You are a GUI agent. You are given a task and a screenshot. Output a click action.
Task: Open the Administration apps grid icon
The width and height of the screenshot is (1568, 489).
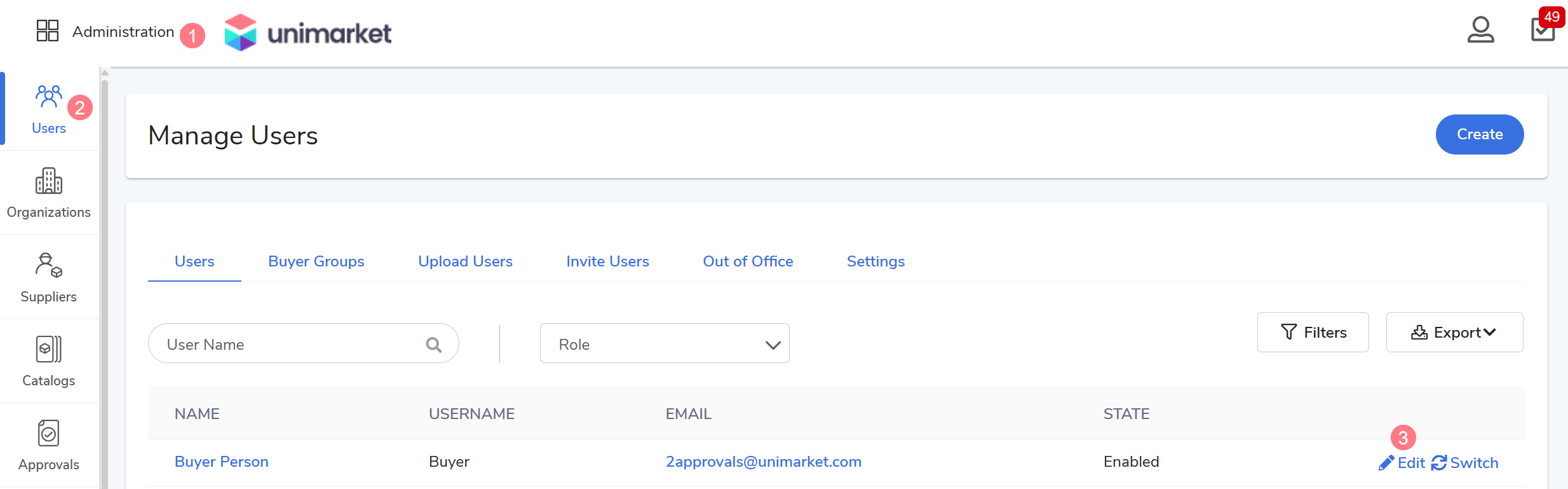[x=48, y=31]
